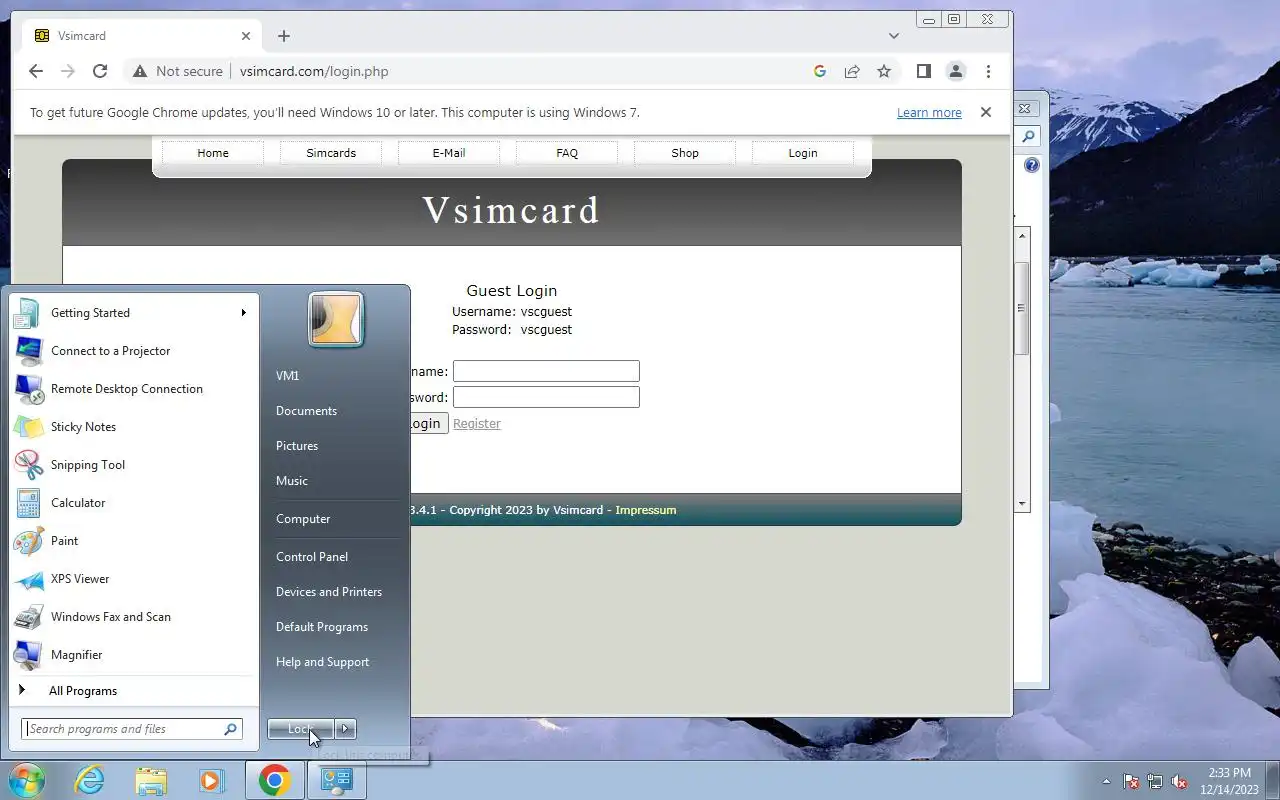This screenshot has width=1280, height=800.
Task: Open File Explorer from taskbar
Action: [x=151, y=780]
